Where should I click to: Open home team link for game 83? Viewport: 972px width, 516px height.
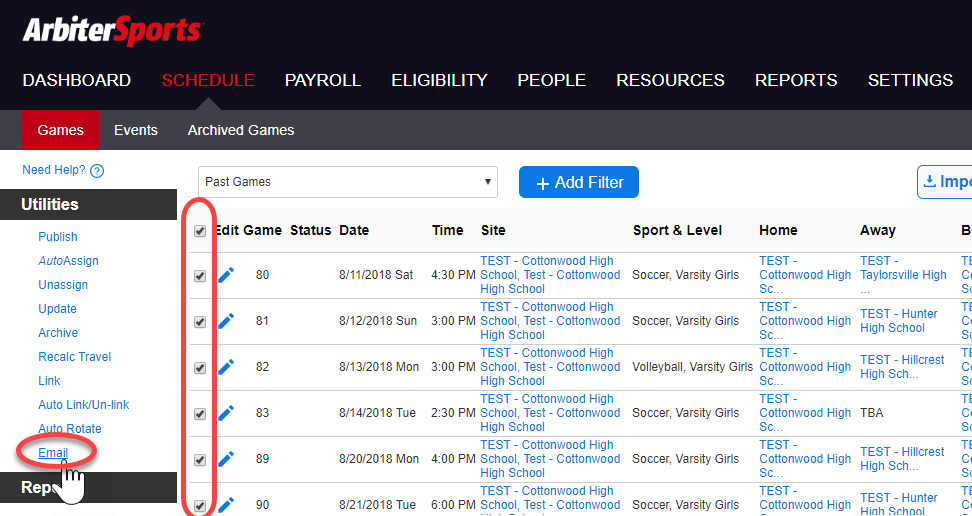[x=805, y=412]
